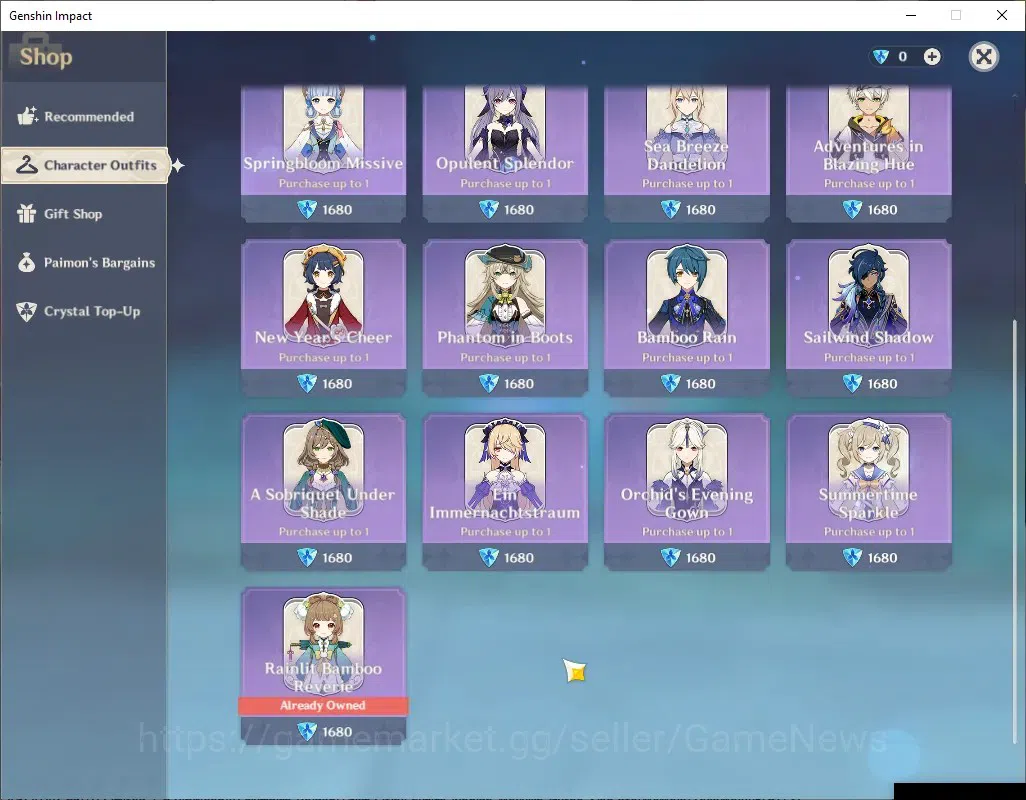
Task: Select the Springbloom Missive outfit card
Action: pos(323,154)
